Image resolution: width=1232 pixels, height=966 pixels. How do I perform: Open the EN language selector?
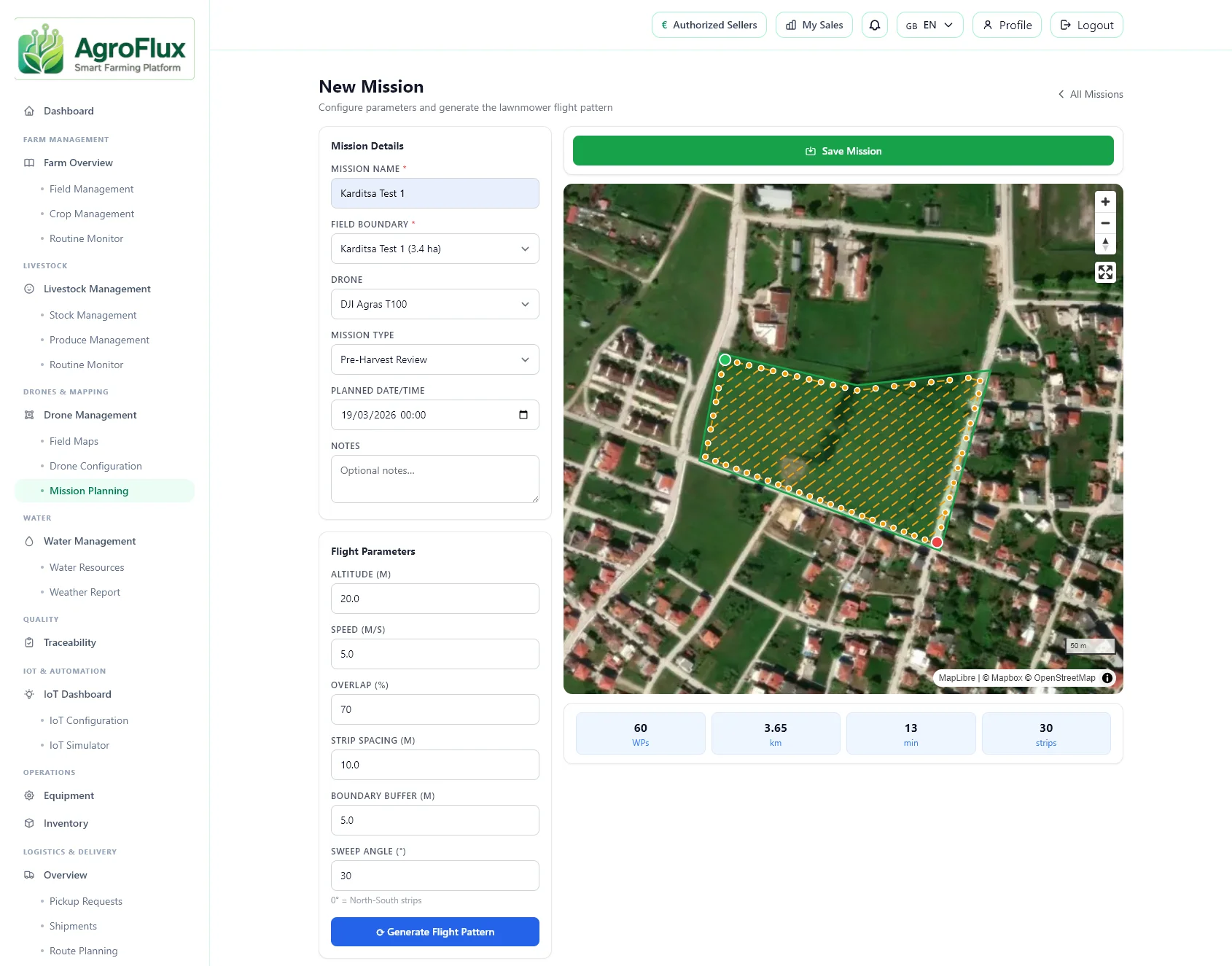pyautogui.click(x=929, y=25)
